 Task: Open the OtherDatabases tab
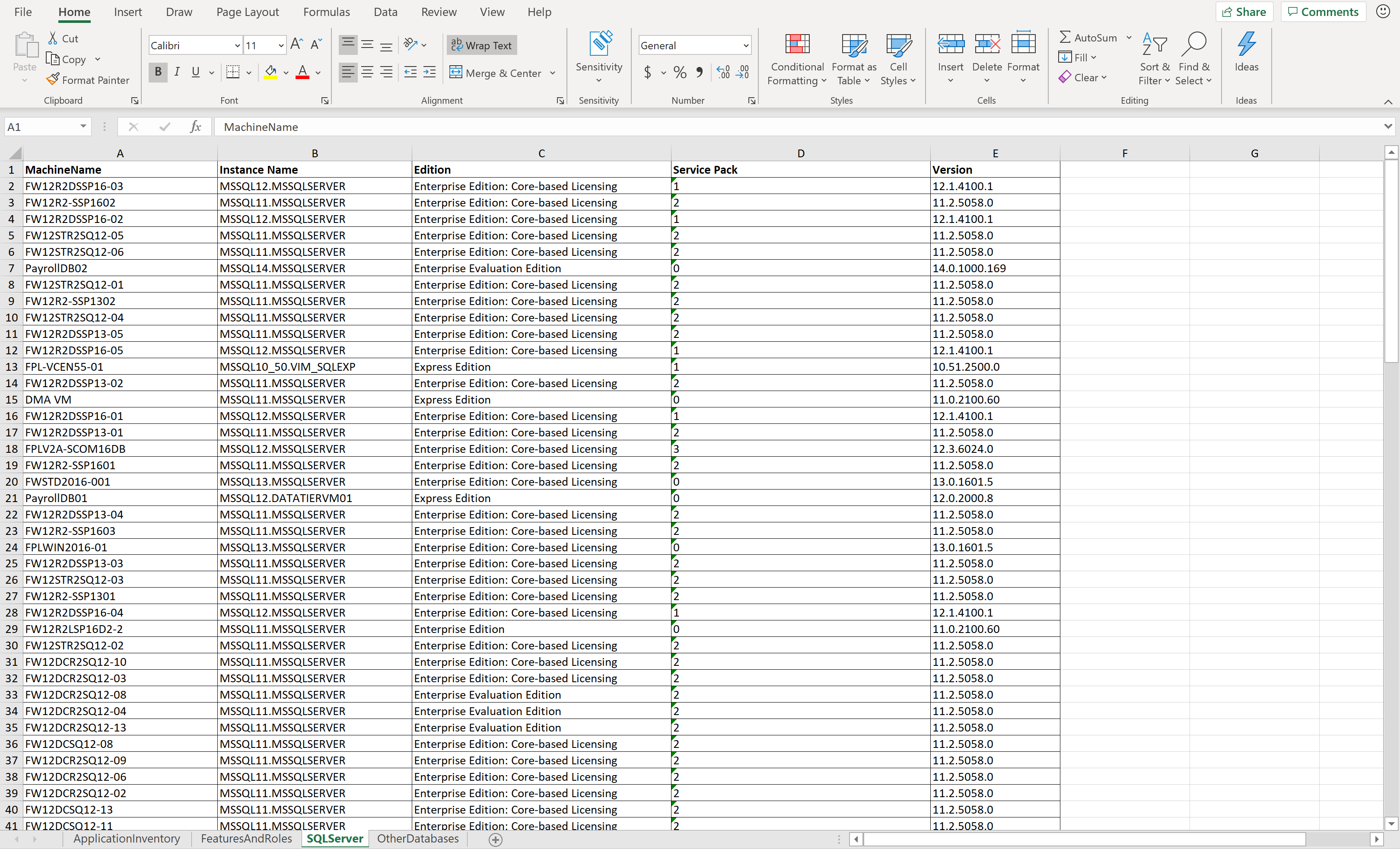point(418,839)
